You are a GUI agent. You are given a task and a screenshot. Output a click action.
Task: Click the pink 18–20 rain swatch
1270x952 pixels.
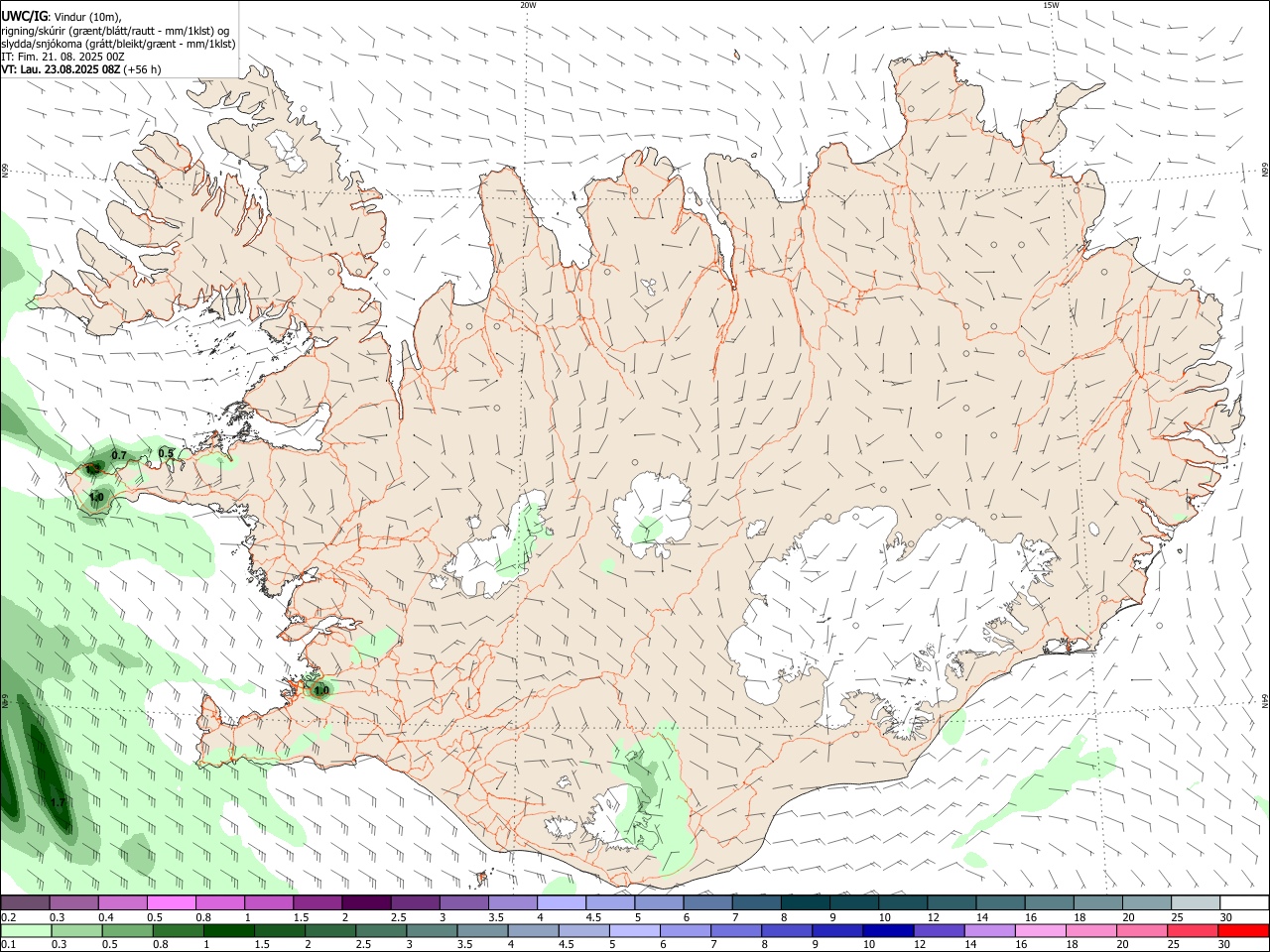coord(1089,931)
